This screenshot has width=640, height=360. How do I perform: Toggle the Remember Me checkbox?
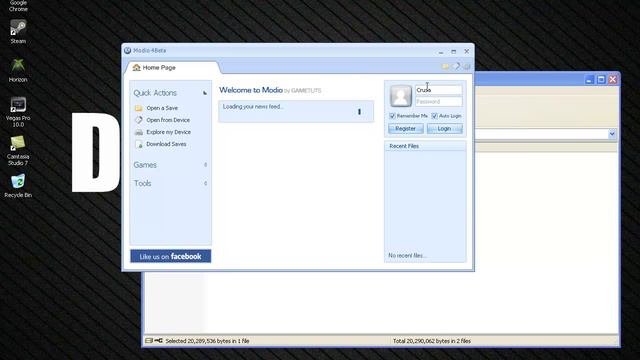pos(392,116)
